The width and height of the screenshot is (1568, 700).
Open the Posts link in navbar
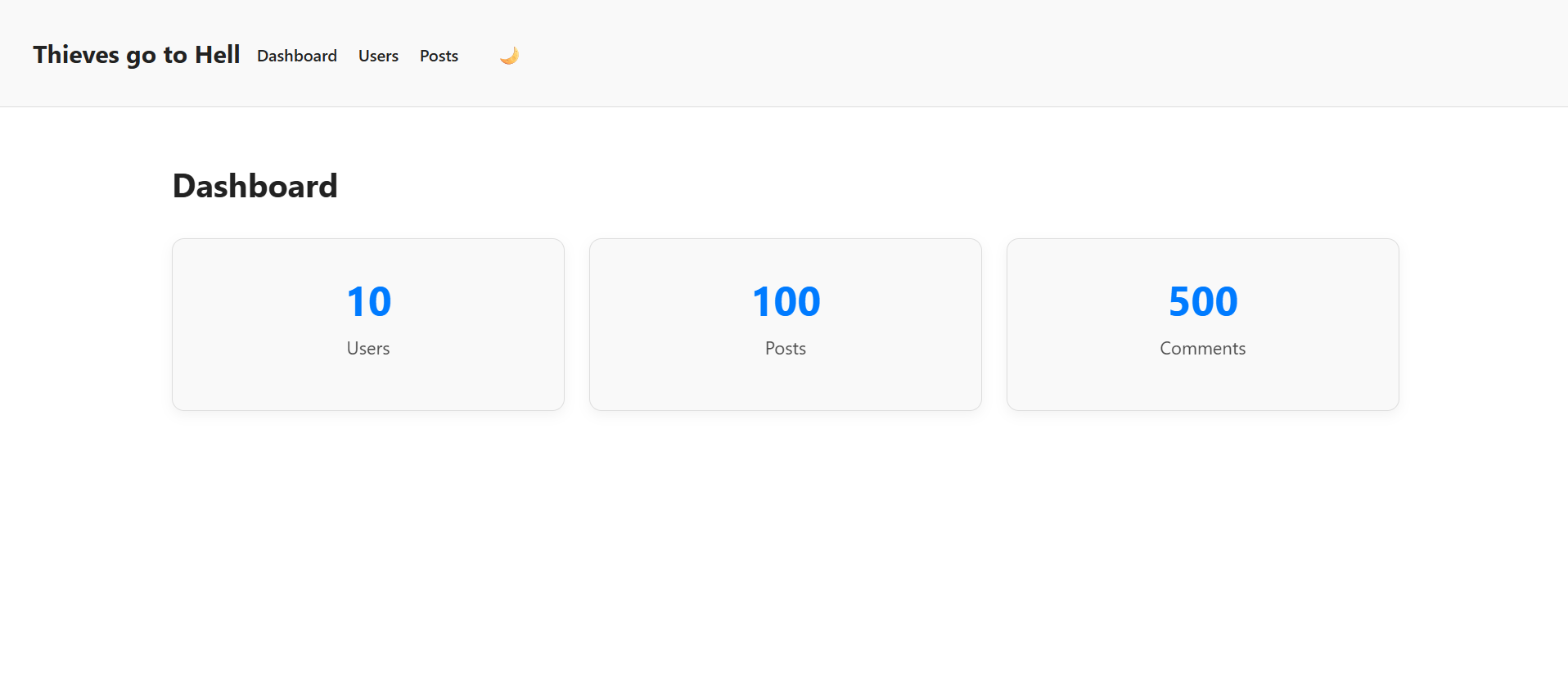point(439,56)
